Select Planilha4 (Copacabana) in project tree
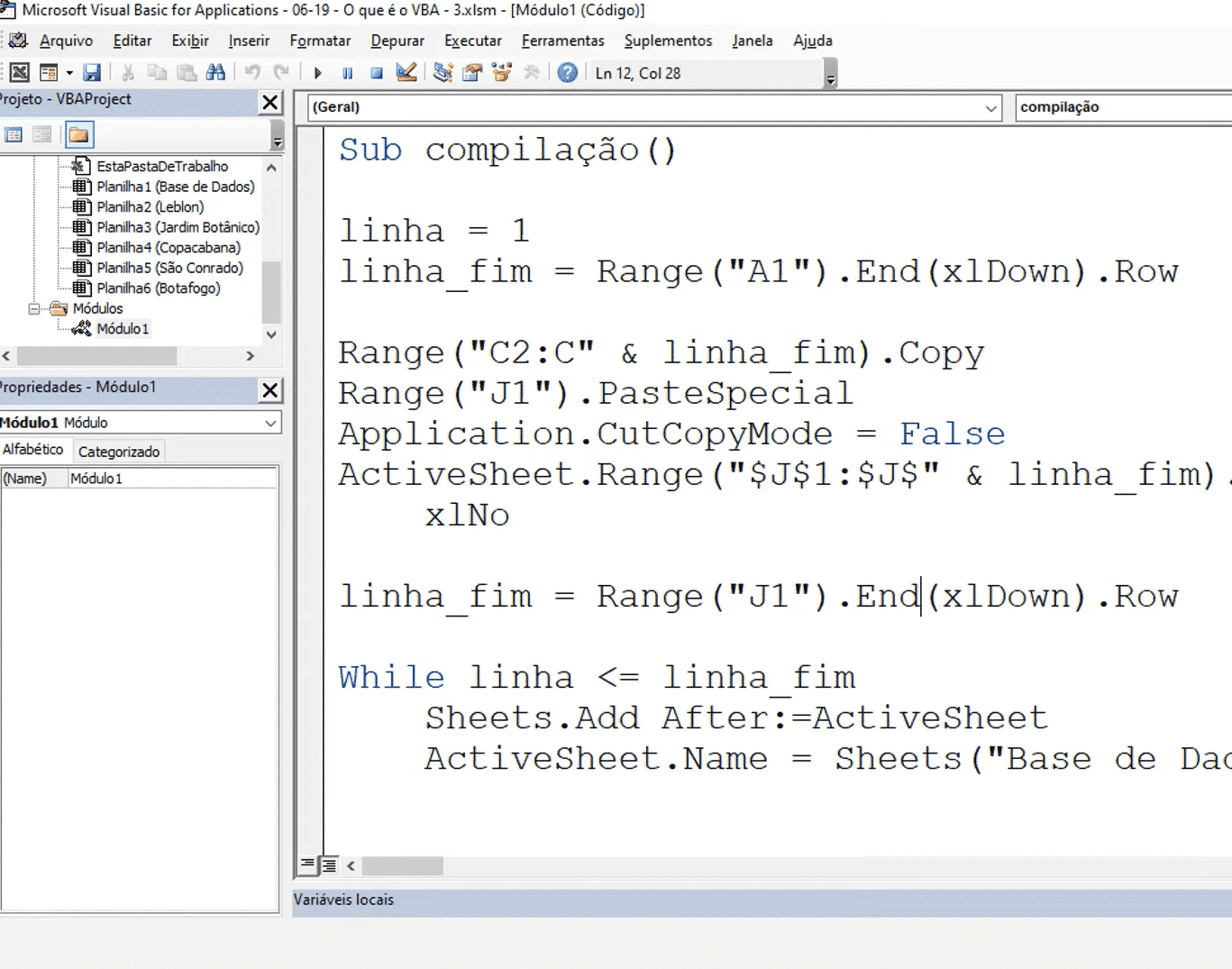Viewport: 1232px width, 969px height. point(168,248)
